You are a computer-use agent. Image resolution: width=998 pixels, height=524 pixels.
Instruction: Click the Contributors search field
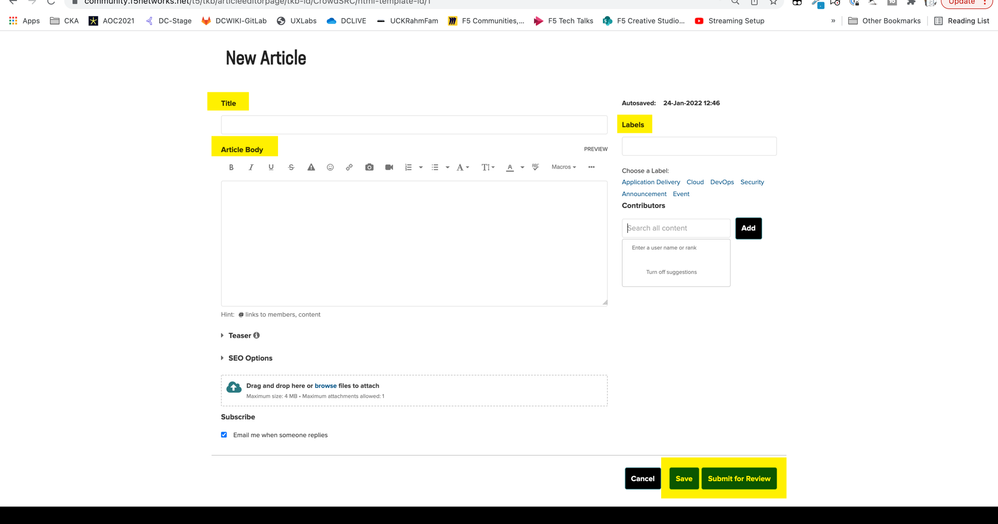pos(676,228)
